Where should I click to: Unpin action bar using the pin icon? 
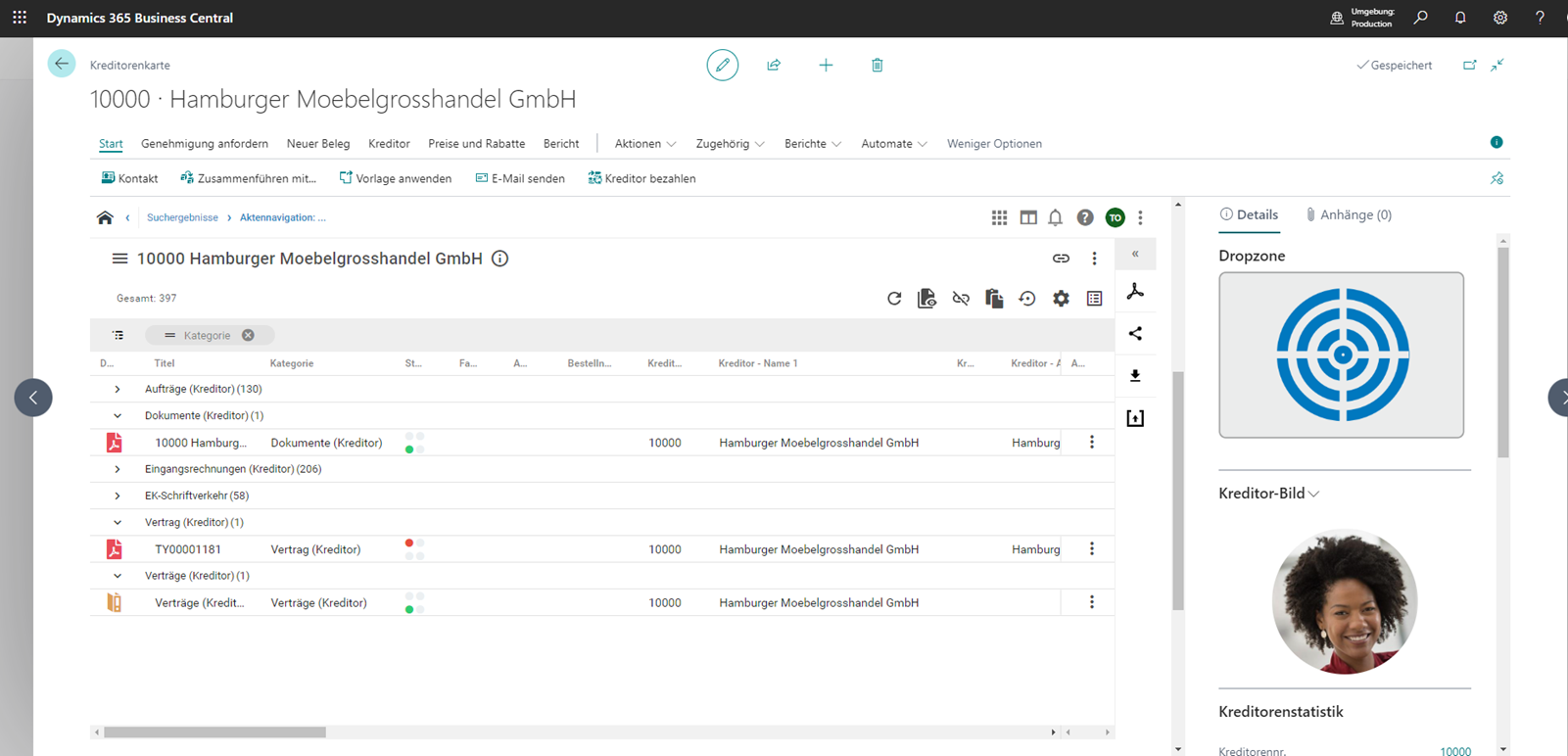pos(1497,178)
